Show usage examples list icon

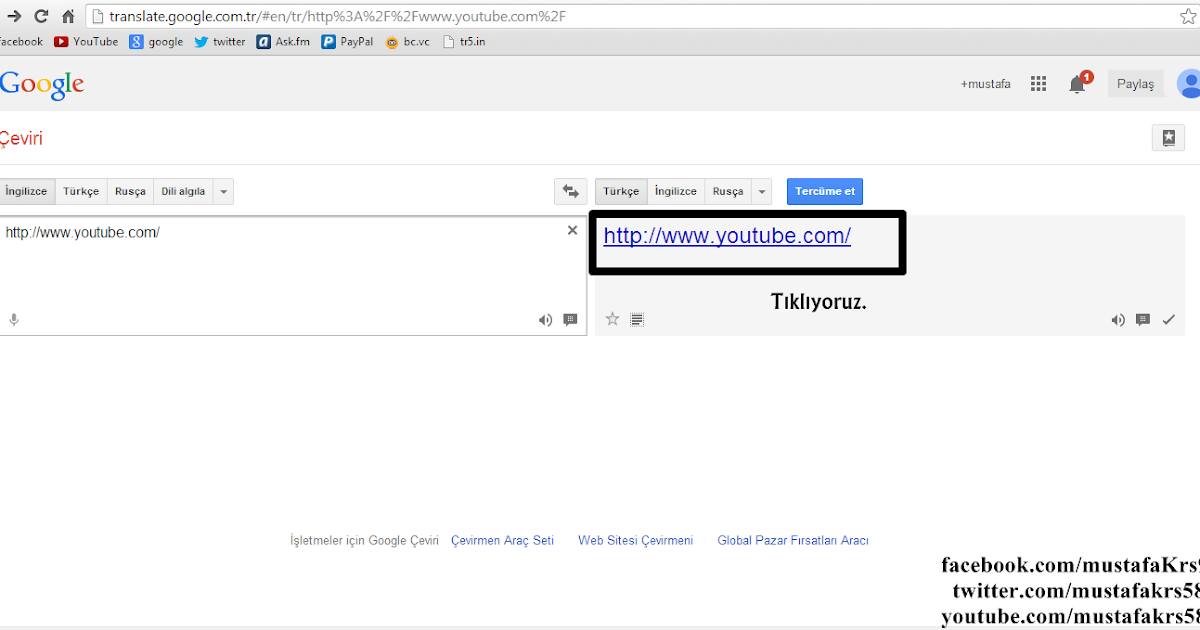[x=637, y=320]
